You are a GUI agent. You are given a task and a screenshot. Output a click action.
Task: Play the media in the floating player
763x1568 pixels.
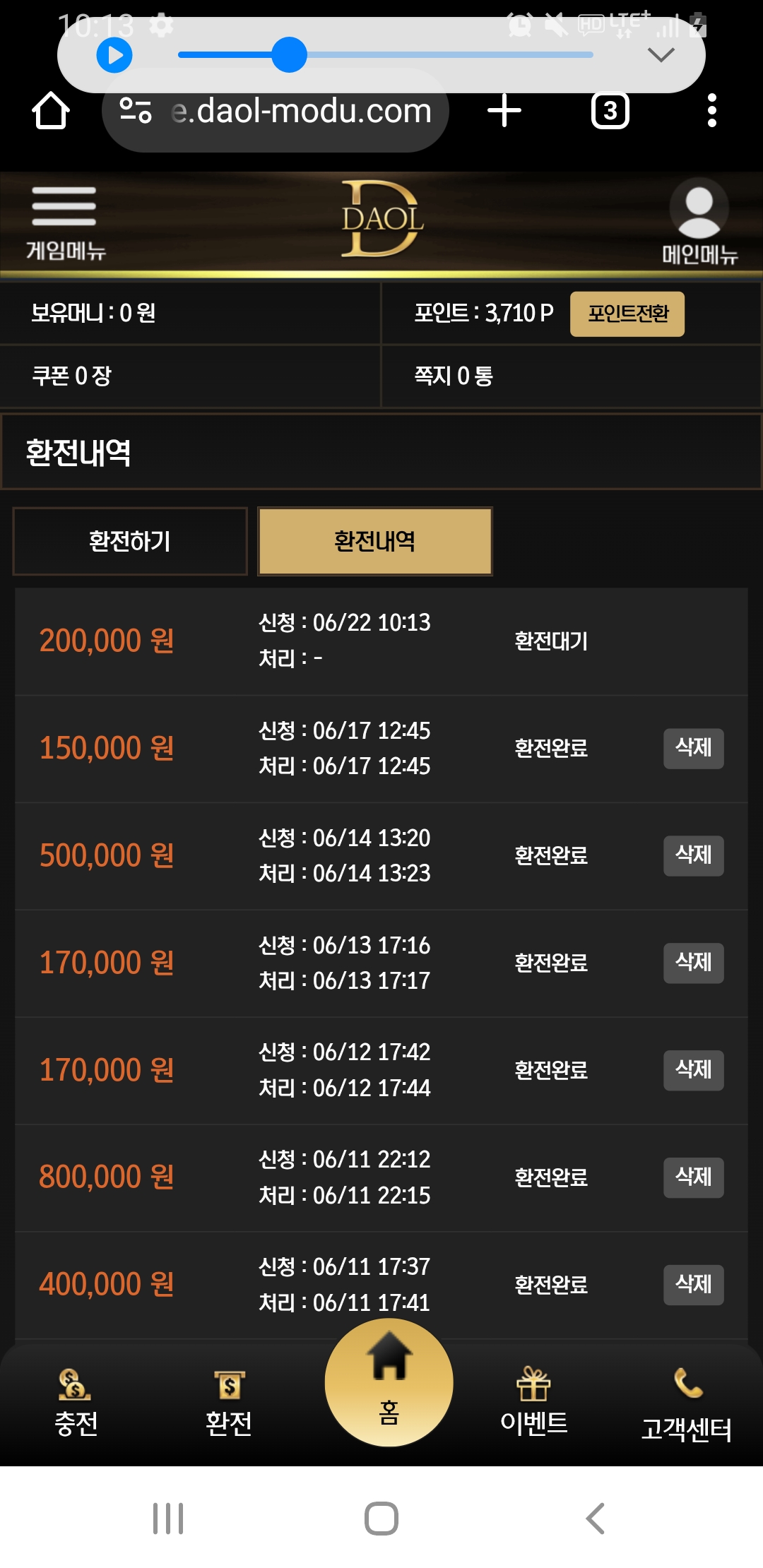114,54
